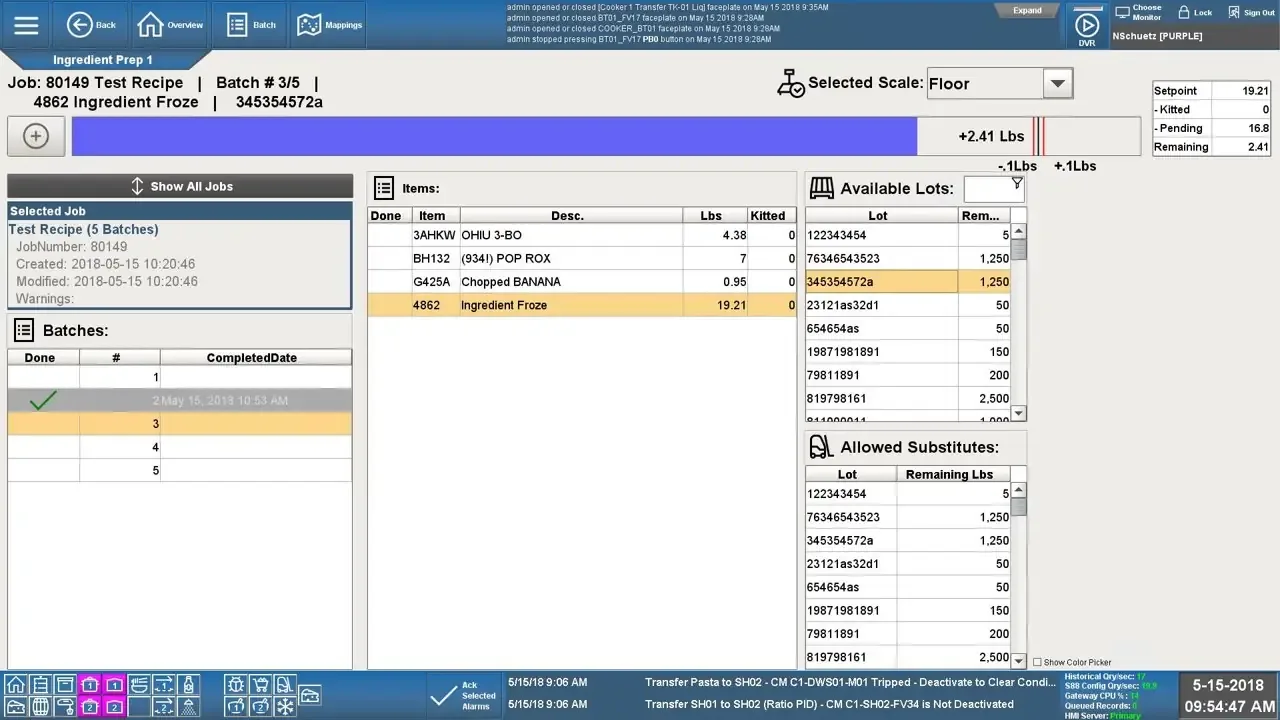This screenshot has width=1280, height=720.
Task: Select item row 4862 Ingredient Froze
Action: coord(582,305)
